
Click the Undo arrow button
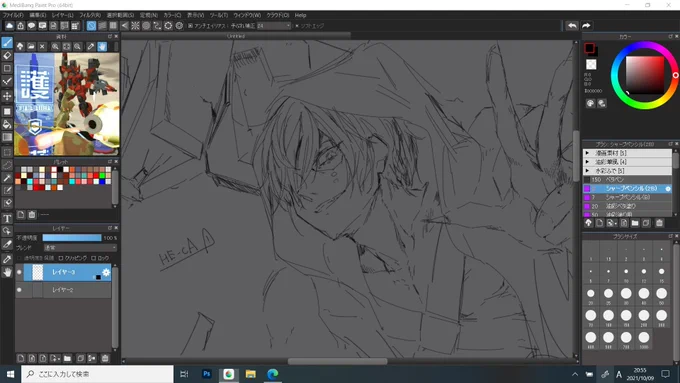tap(572, 26)
